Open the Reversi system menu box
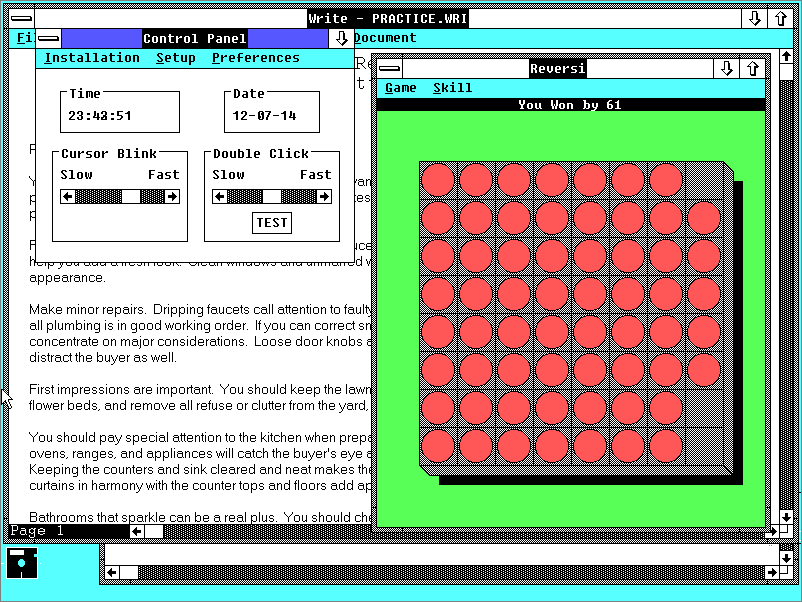Screen dimensions: 802x602 click(389, 68)
